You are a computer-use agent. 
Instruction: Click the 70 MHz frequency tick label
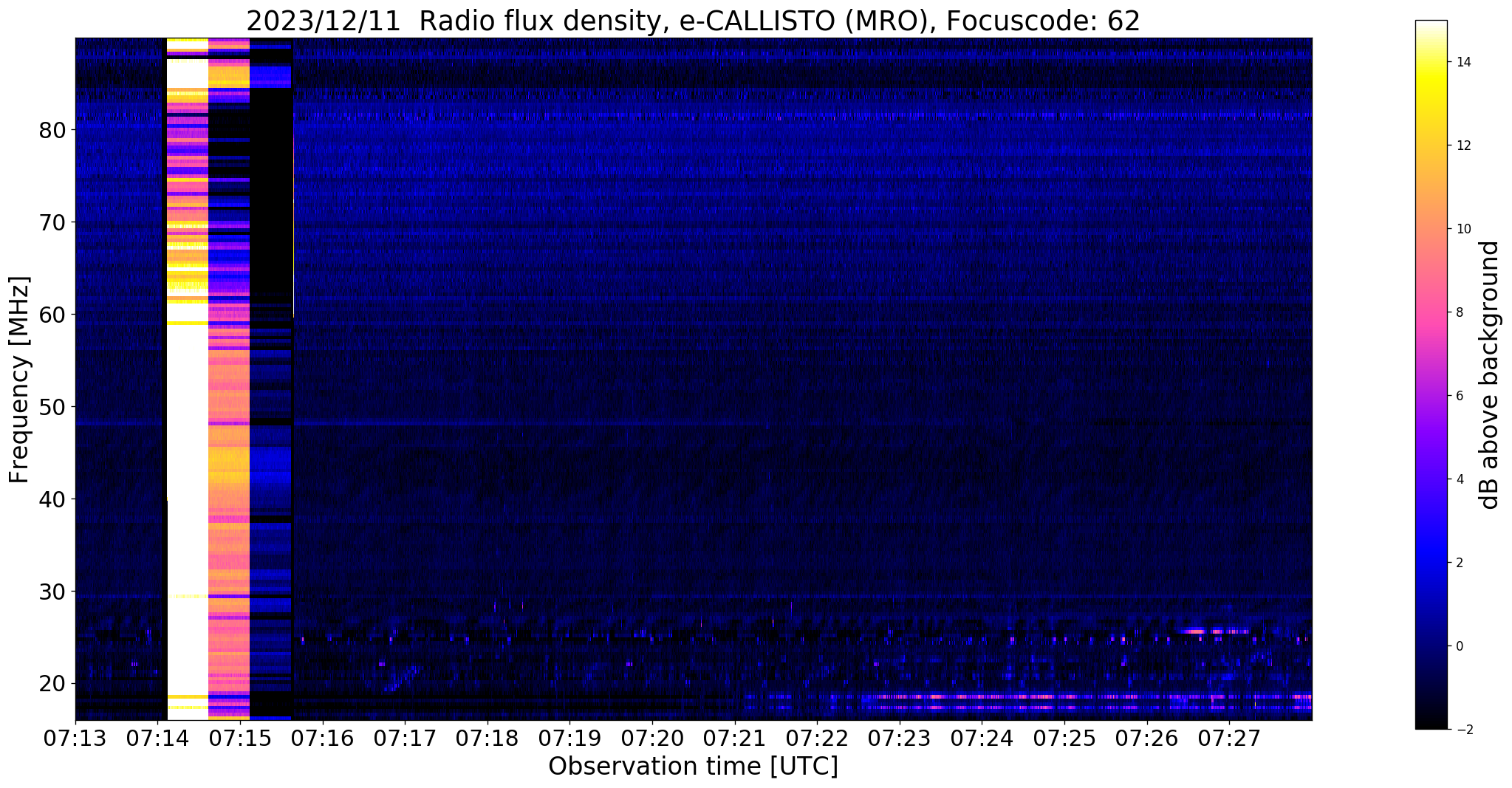tap(52, 222)
